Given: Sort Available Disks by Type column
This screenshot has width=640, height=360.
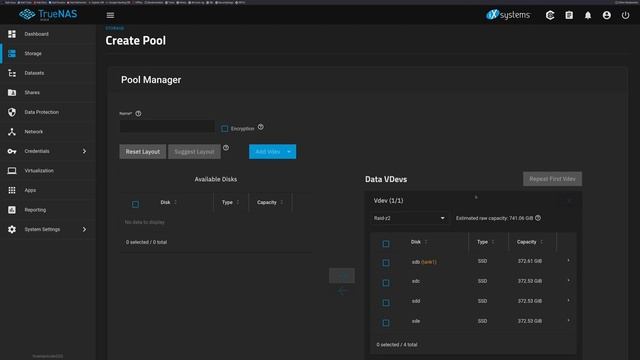Looking at the screenshot, I should pos(231,202).
